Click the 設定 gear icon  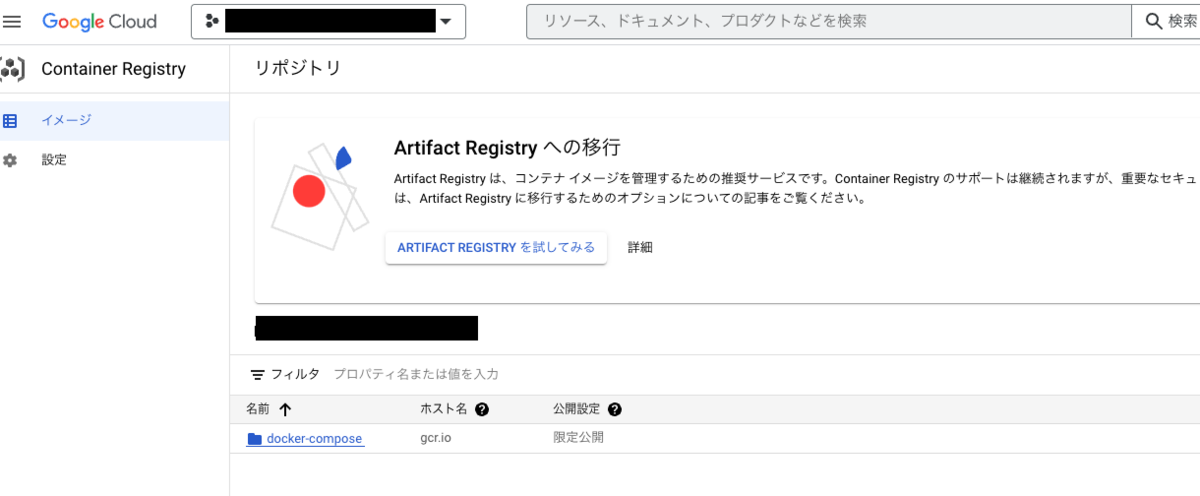pyautogui.click(x=10, y=160)
